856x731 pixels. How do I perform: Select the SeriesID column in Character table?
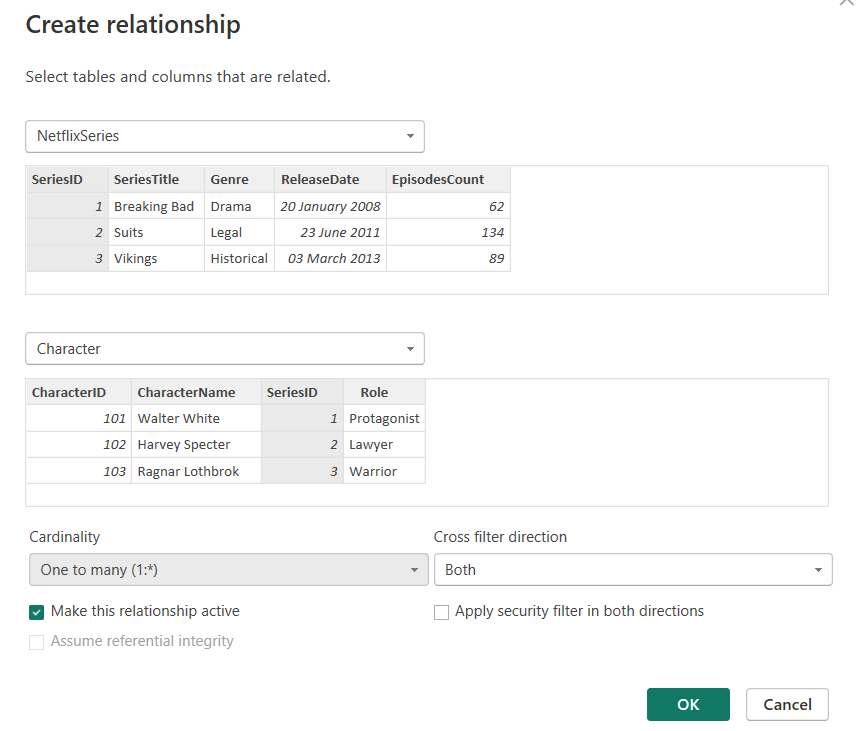[292, 393]
